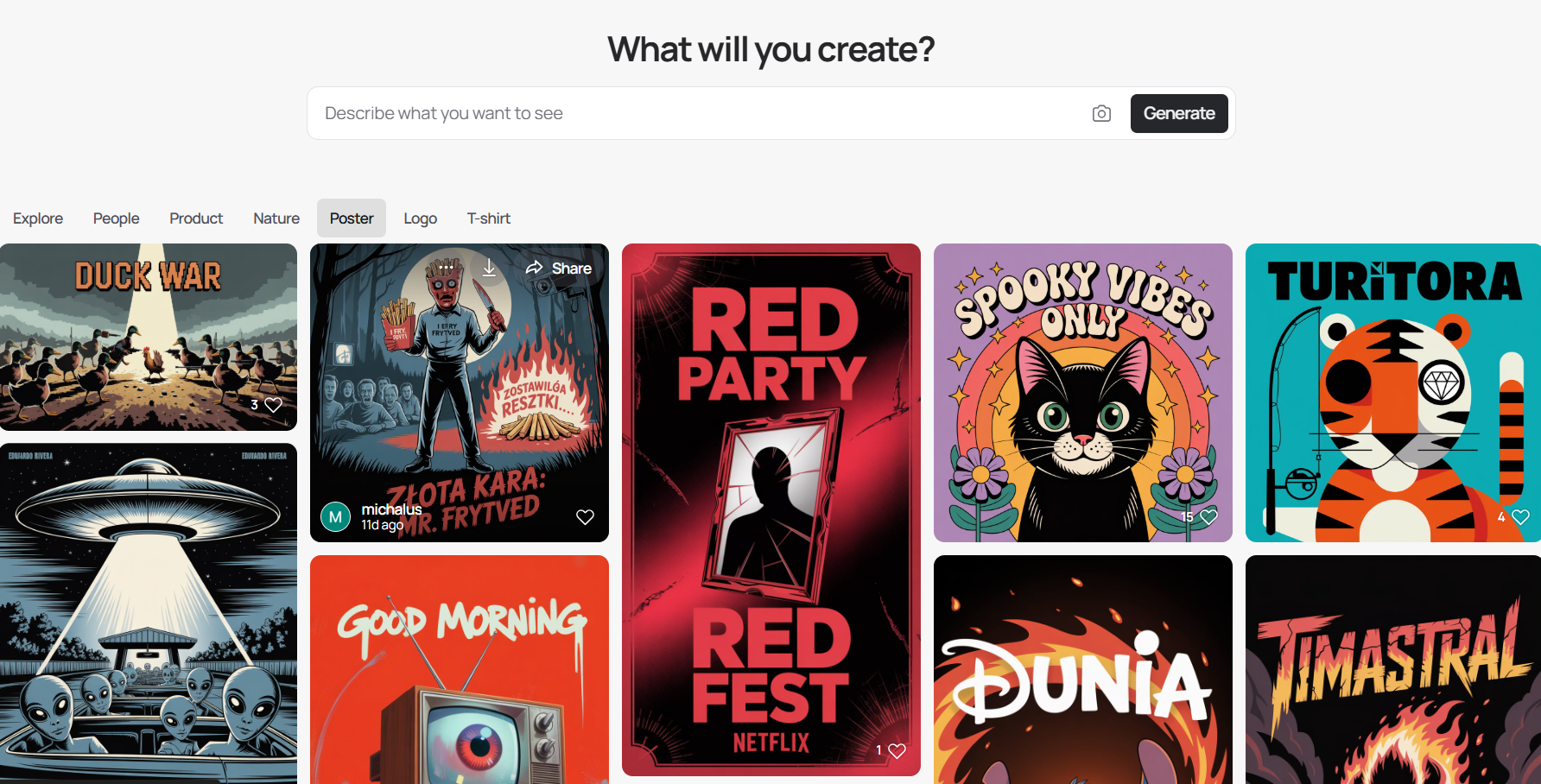Click the camera upload icon in prompt box
Viewport: 1541px width, 784px height.
[x=1101, y=113]
